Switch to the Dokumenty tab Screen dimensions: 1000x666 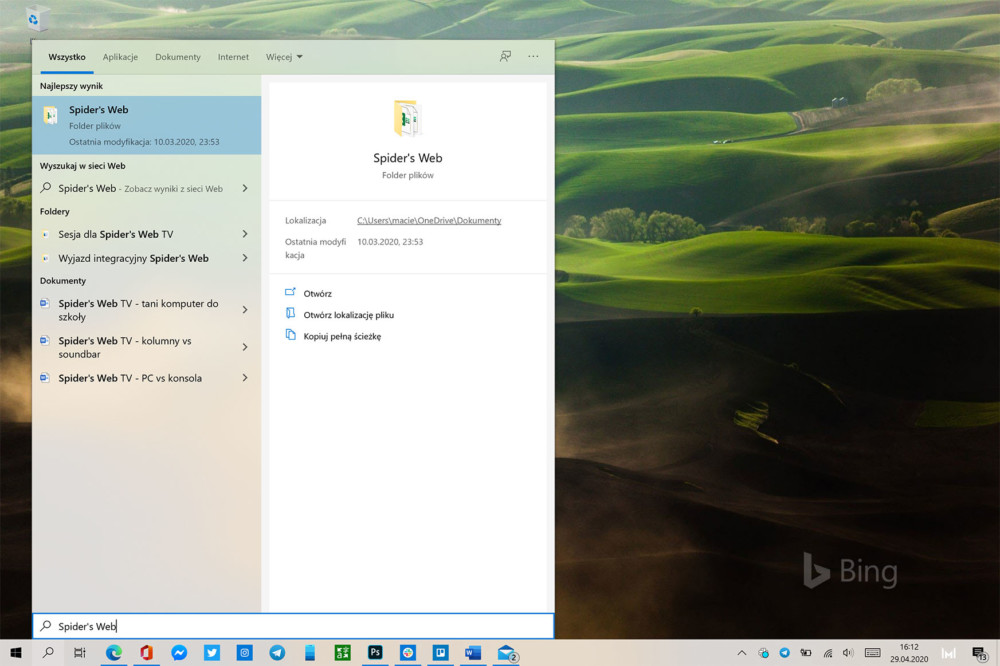click(177, 57)
